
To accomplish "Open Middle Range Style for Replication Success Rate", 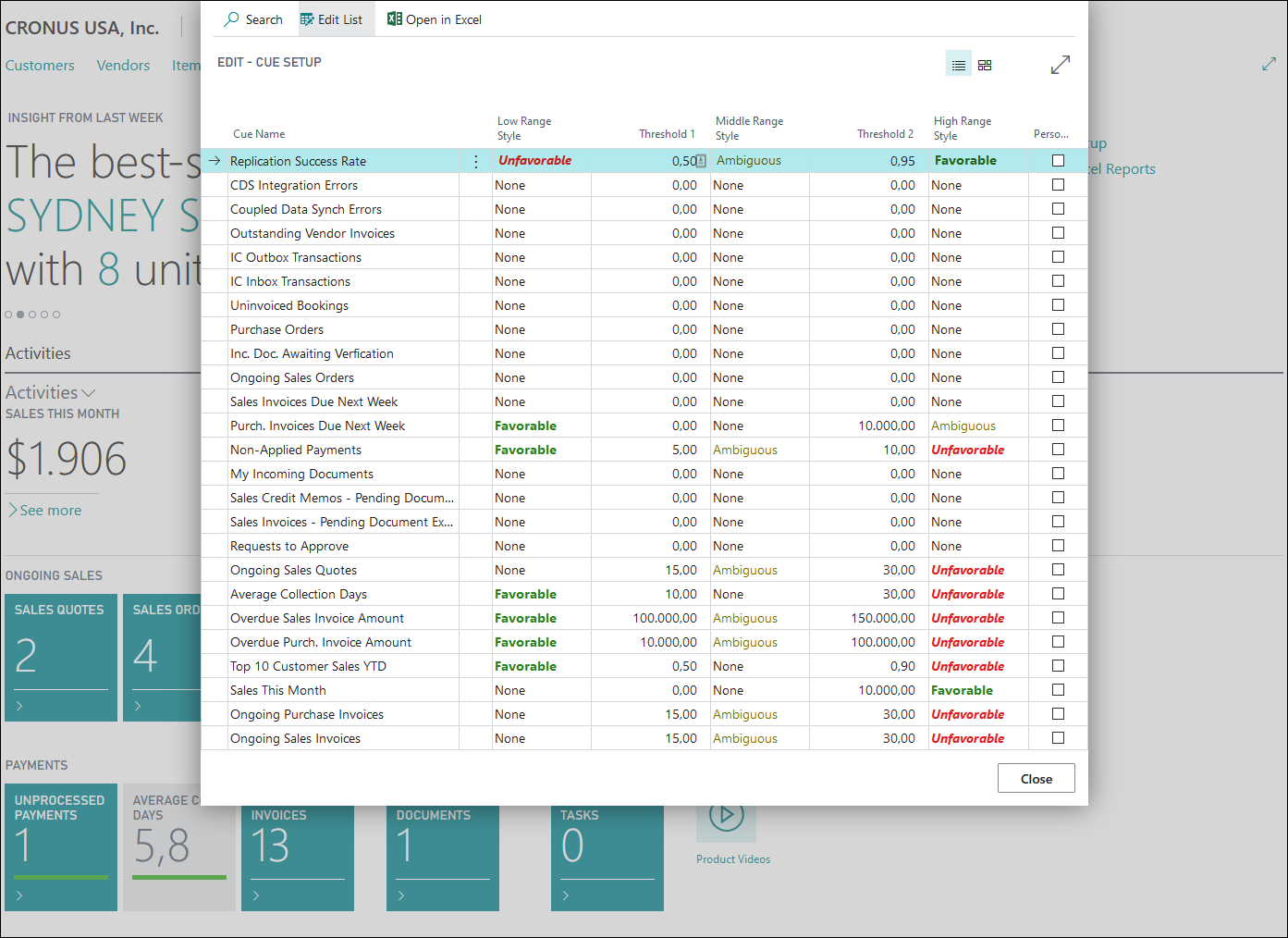I will point(760,161).
